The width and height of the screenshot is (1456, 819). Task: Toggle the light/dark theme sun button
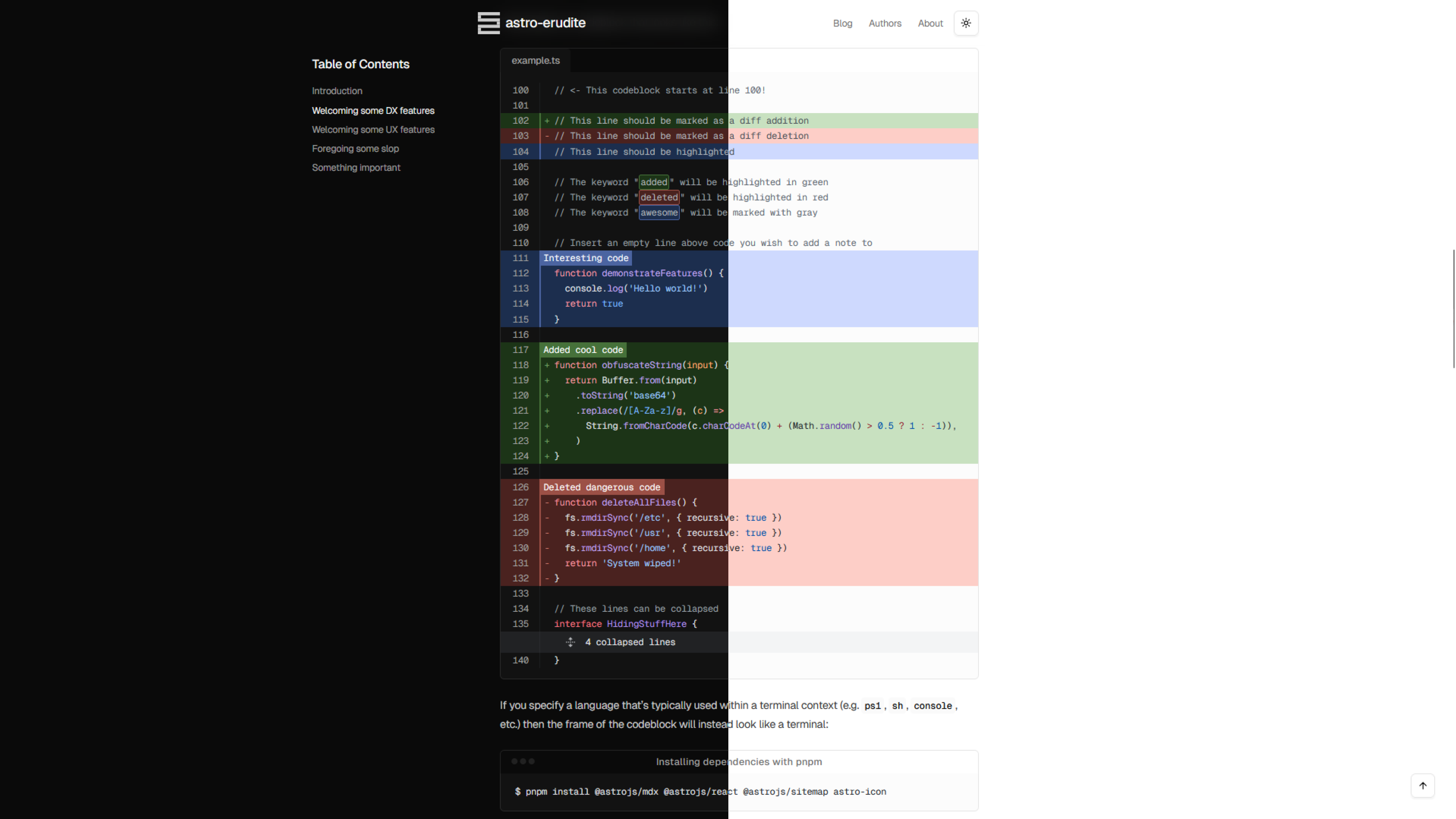click(x=966, y=23)
